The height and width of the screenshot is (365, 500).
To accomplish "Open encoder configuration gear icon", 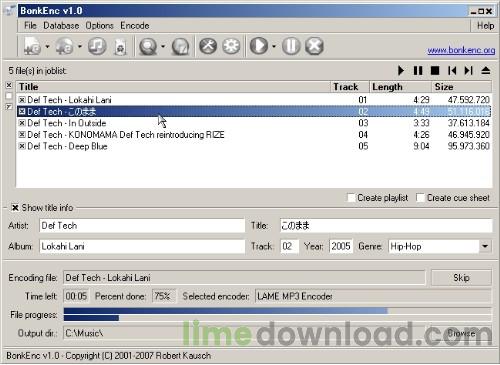I will click(231, 46).
